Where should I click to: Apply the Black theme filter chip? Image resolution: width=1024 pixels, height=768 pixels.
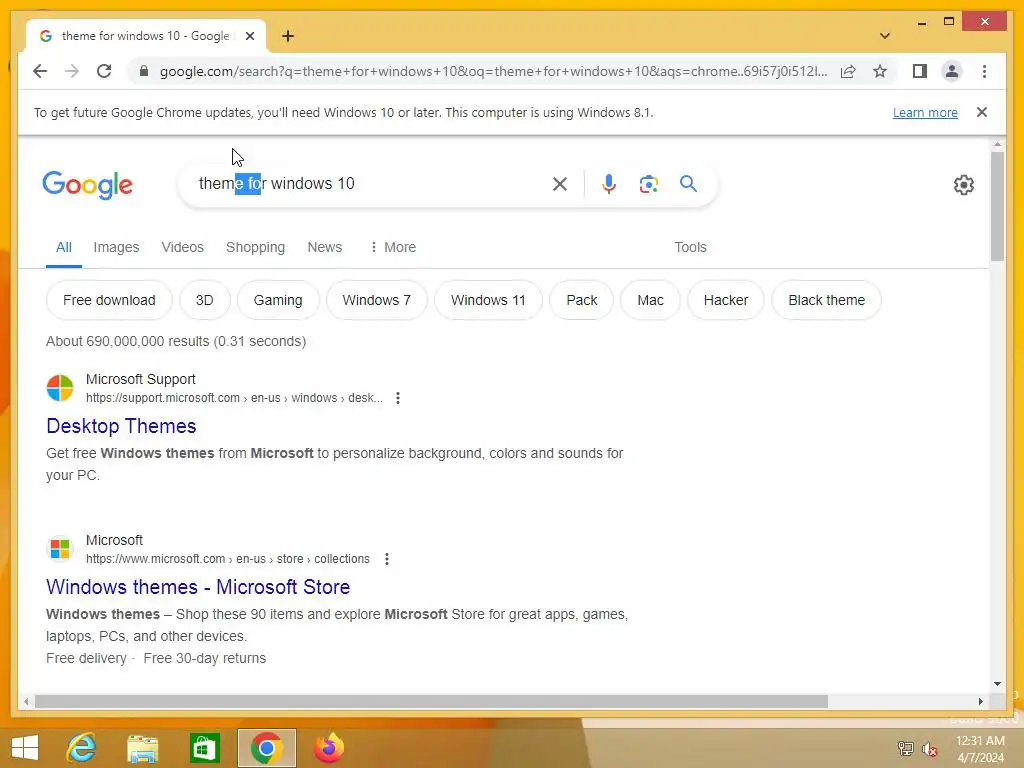826,300
